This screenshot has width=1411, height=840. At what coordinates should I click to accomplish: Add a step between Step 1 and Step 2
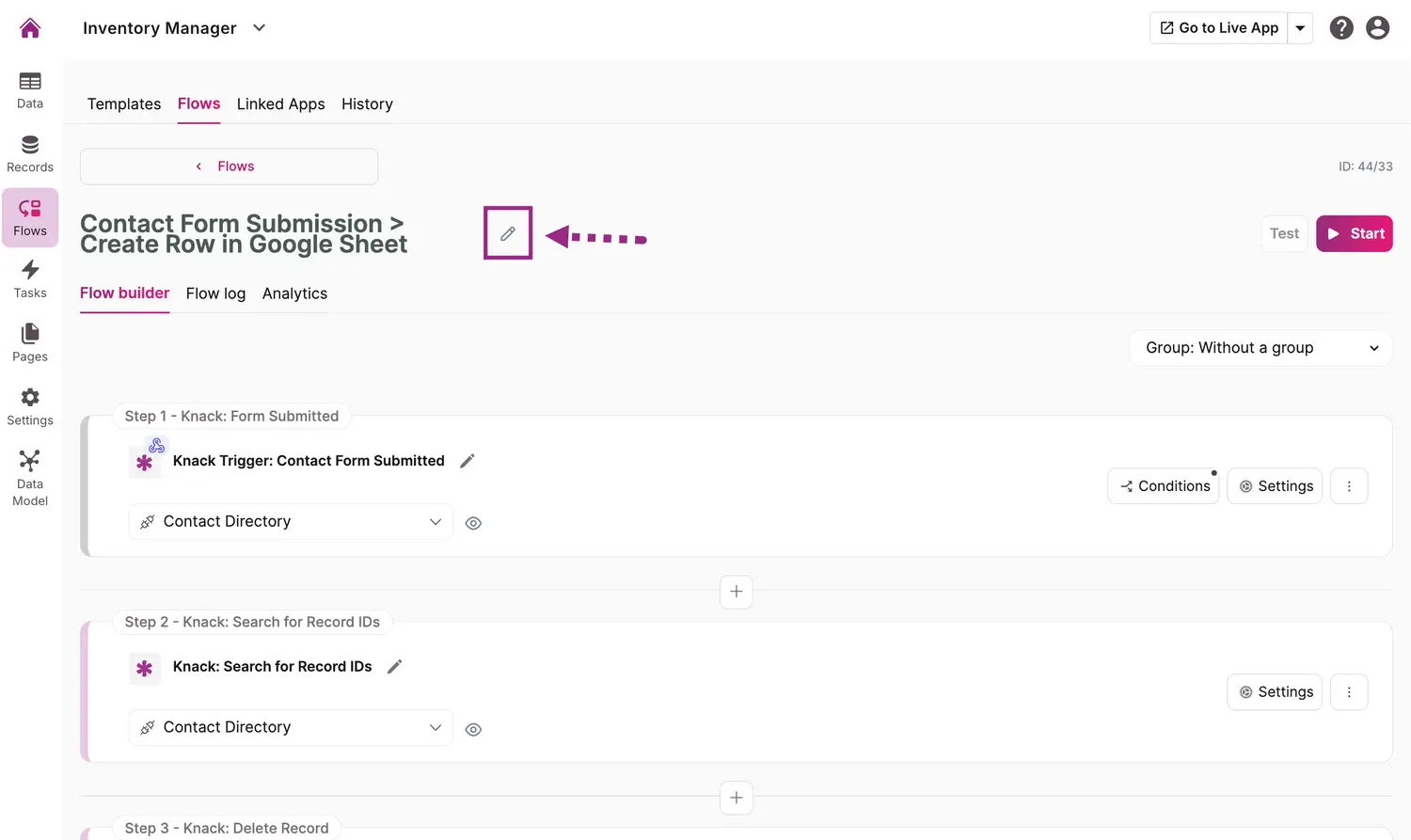tap(736, 592)
